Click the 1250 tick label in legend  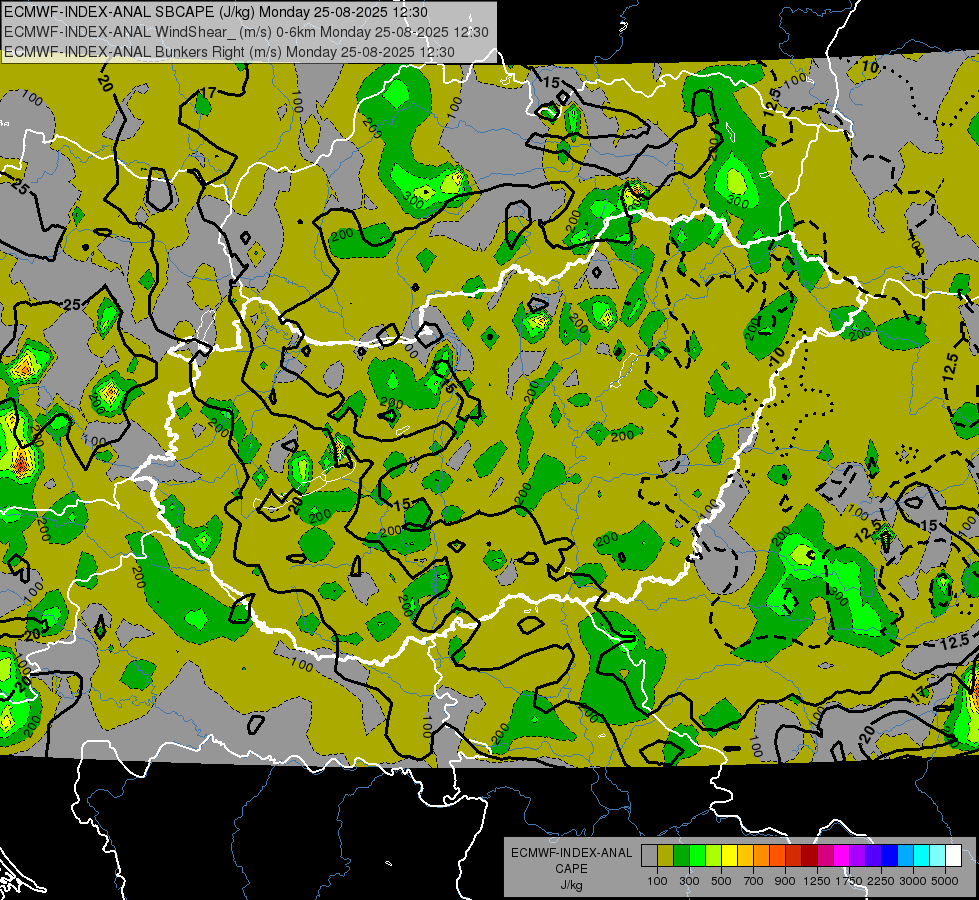click(x=817, y=881)
